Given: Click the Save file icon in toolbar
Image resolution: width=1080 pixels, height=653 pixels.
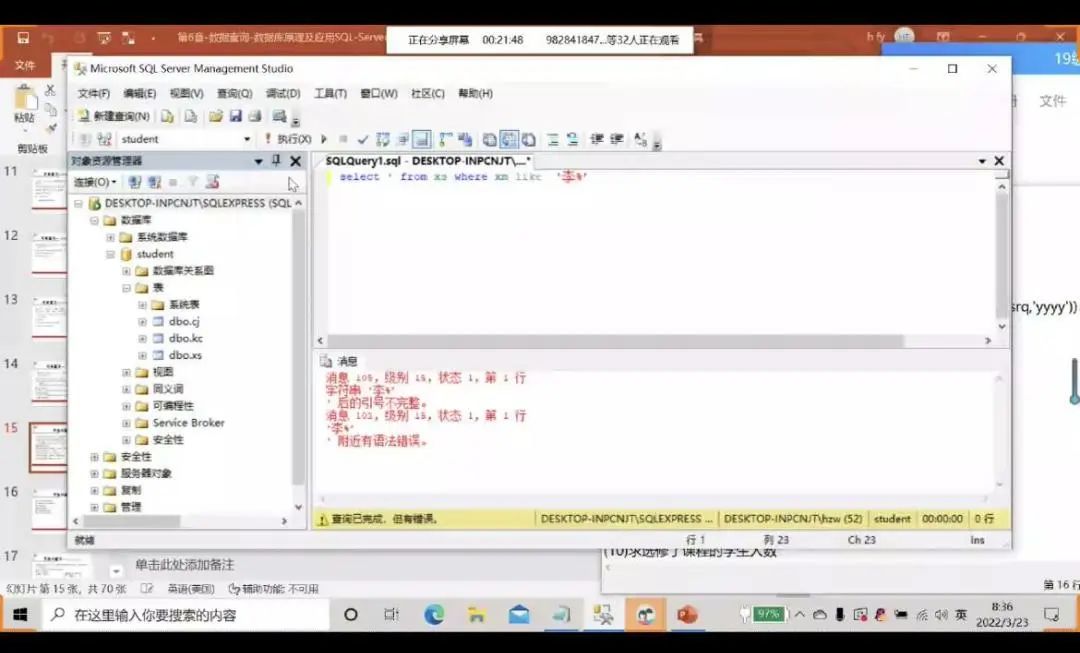Looking at the screenshot, I should (x=236, y=116).
